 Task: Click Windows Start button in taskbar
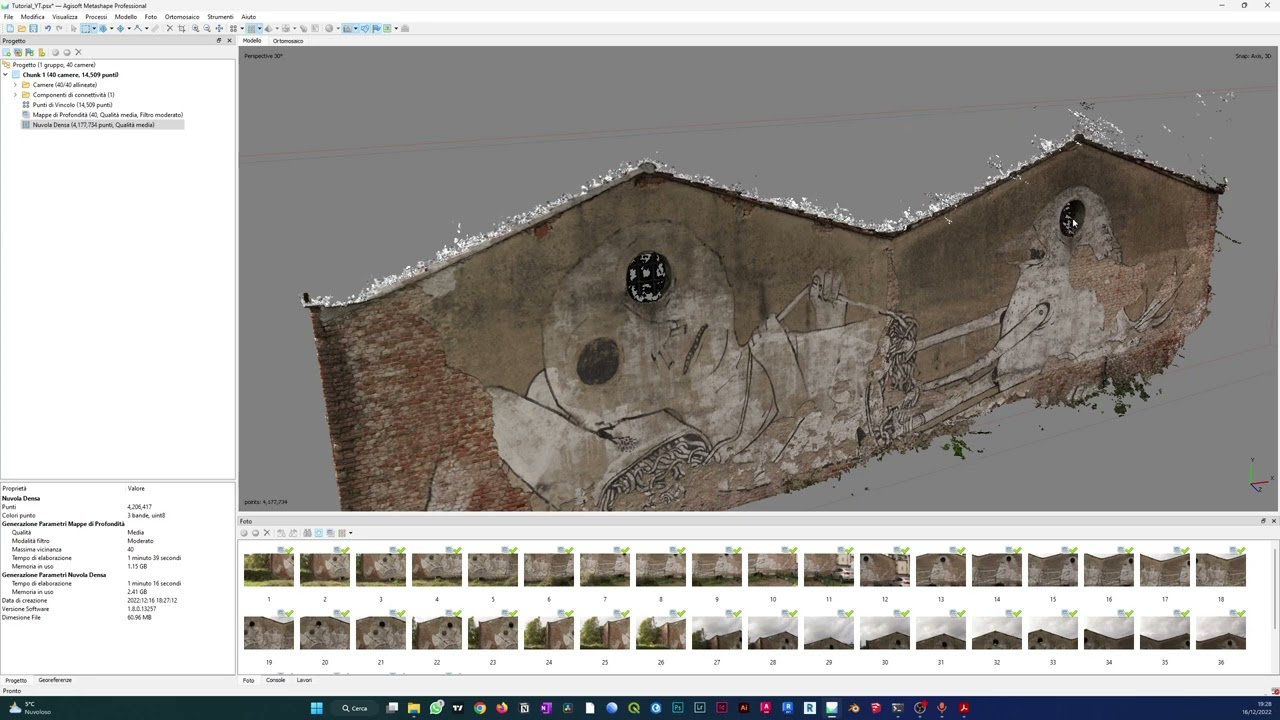[x=316, y=708]
